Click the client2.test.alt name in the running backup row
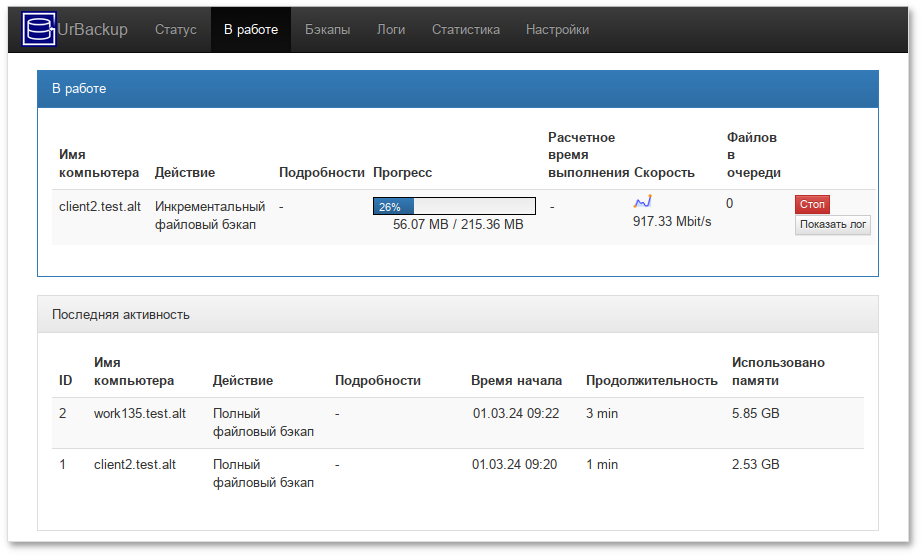922x556 pixels. tap(100, 206)
